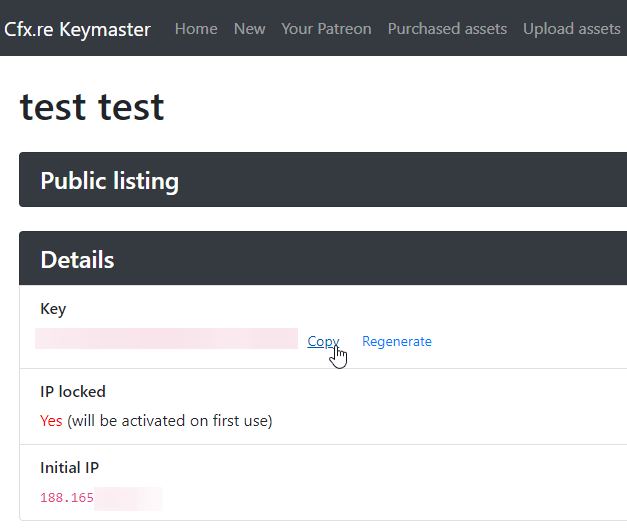Click the 'will be activated on first use' note
The height and width of the screenshot is (531, 627).
(x=170, y=421)
